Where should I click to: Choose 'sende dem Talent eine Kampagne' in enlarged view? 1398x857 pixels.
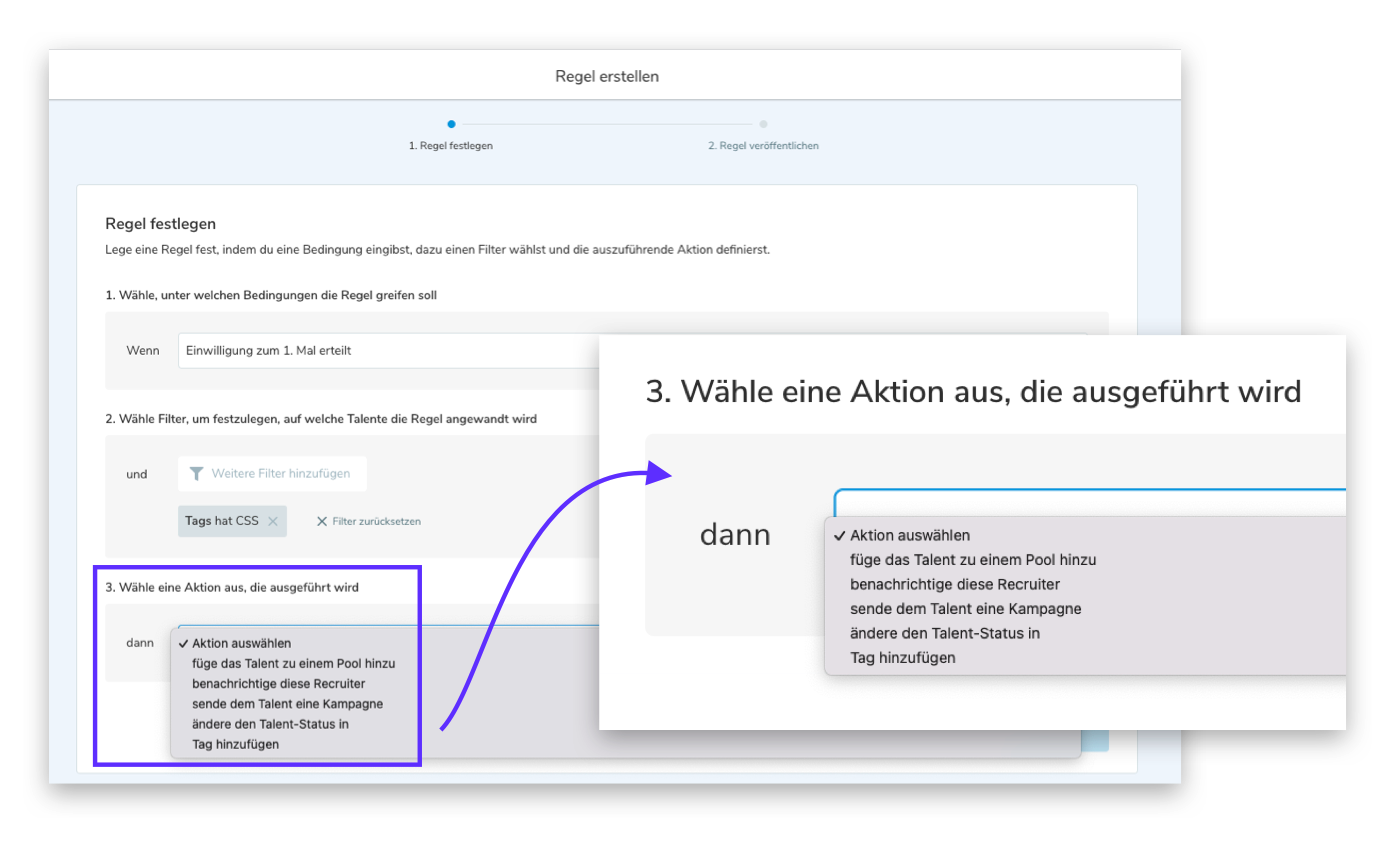coord(965,608)
